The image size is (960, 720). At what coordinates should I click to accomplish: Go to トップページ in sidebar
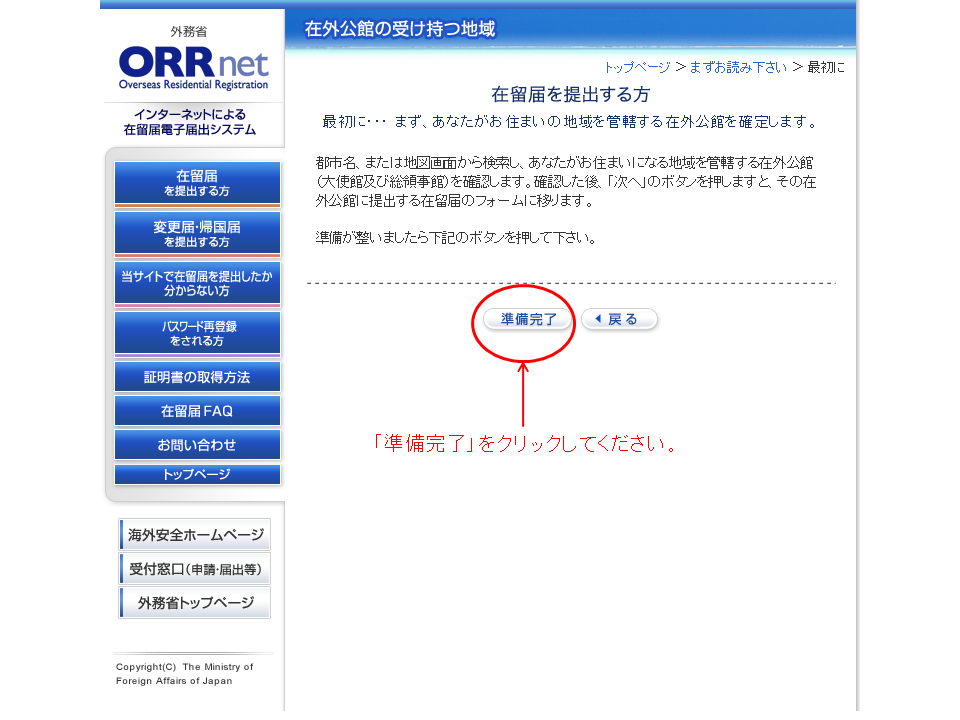pos(197,474)
